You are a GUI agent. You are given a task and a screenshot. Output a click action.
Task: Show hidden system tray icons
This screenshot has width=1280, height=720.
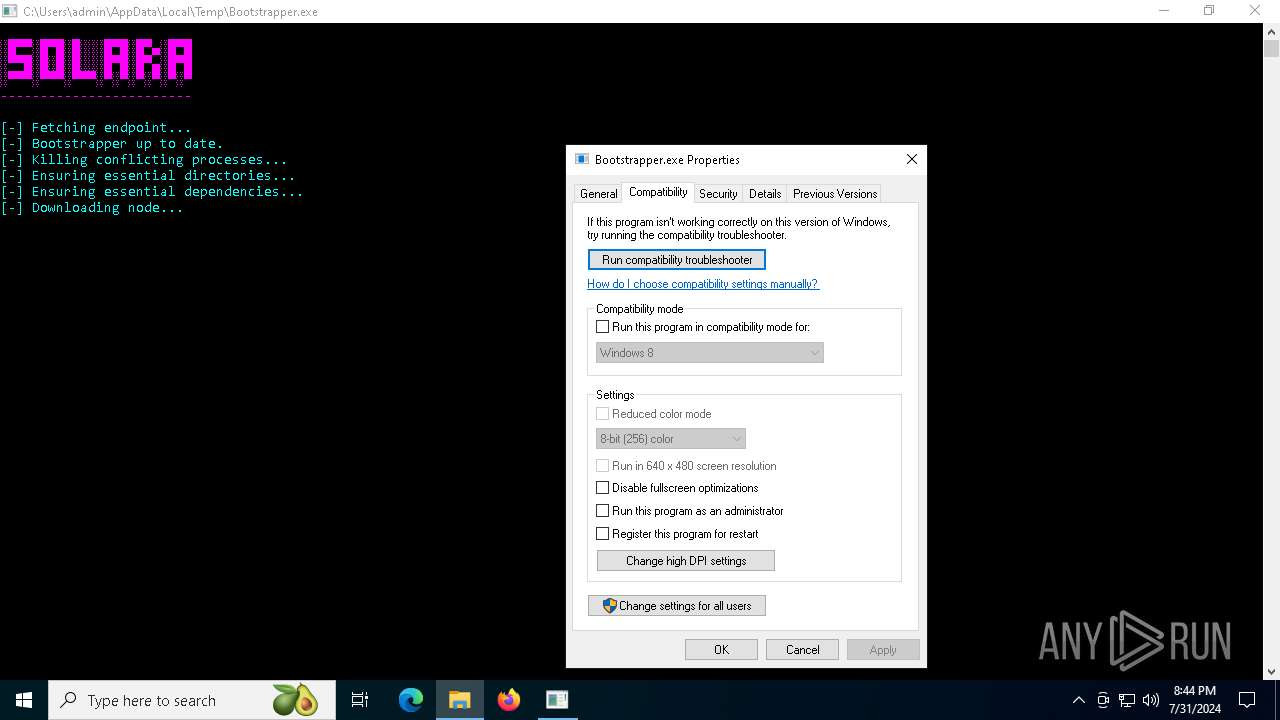tap(1078, 700)
